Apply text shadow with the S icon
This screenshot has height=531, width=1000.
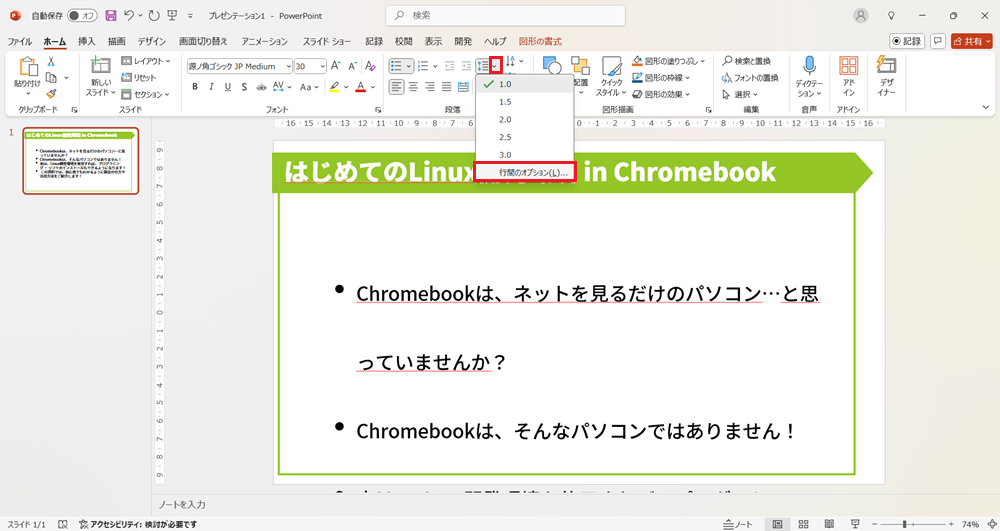click(244, 87)
